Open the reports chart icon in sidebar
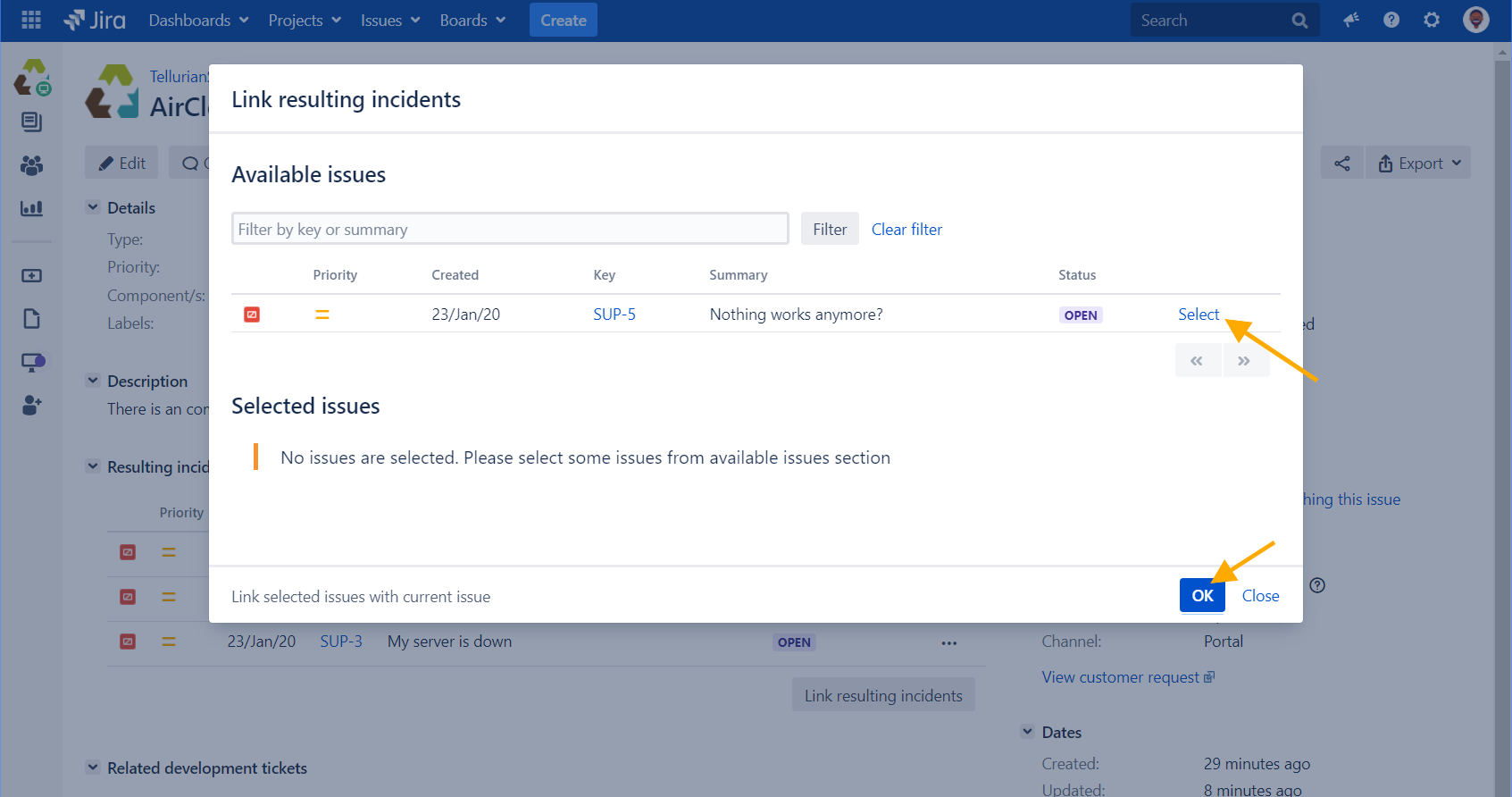The width and height of the screenshot is (1512, 797). tap(31, 208)
